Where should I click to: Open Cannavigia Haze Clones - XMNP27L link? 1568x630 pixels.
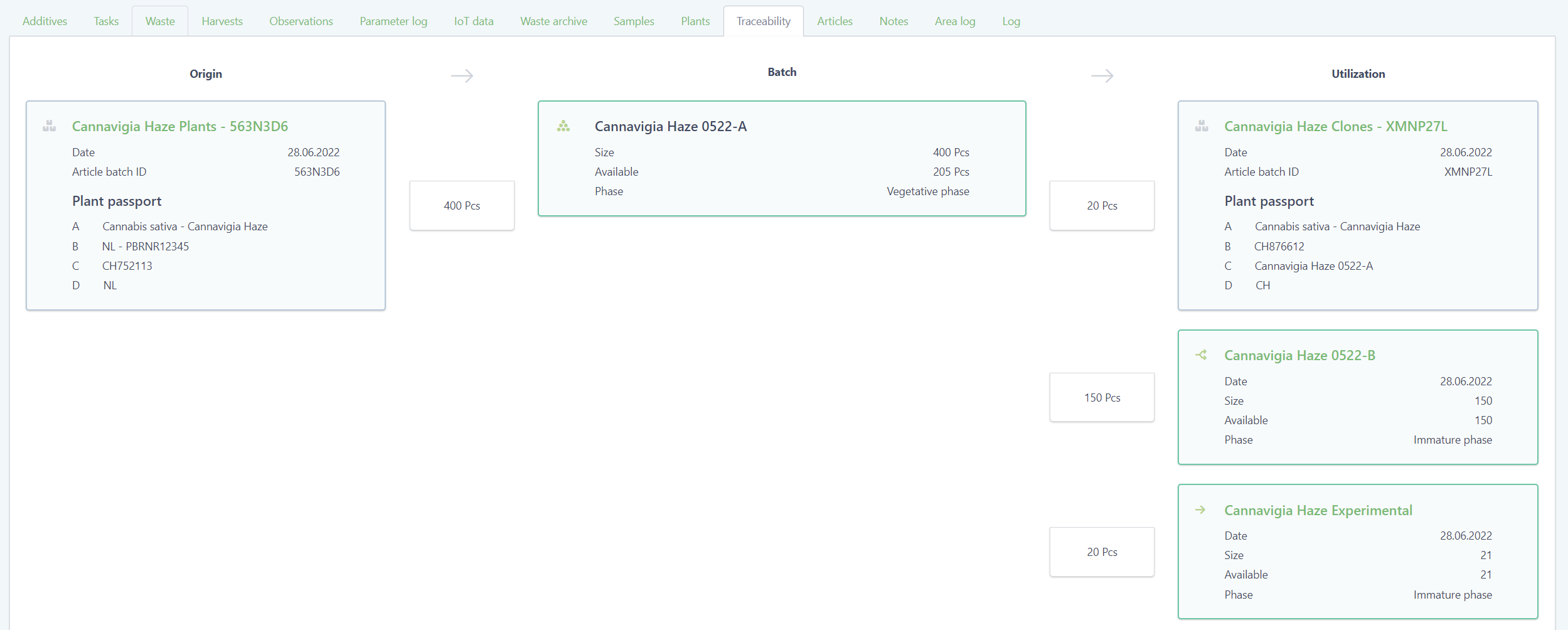coord(1335,126)
